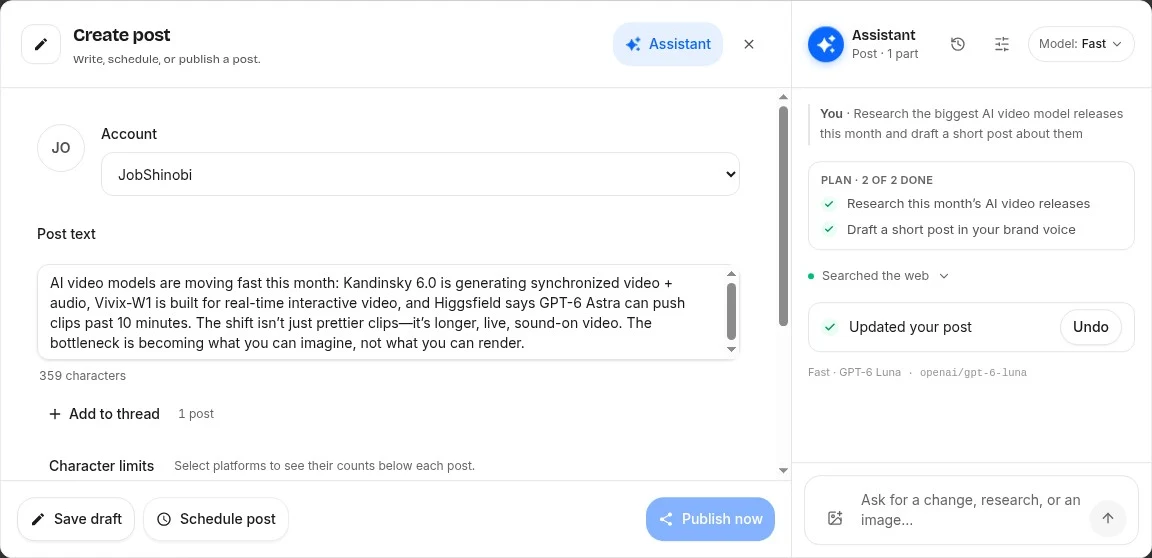
Task: Click 'PLAN · 2 OF 2 DONE' label
Action: click(877, 181)
